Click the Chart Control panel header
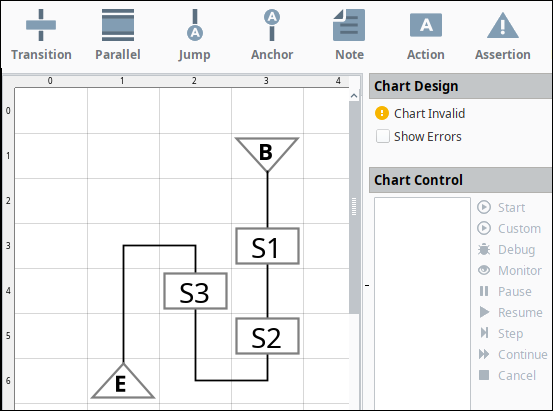 461,180
